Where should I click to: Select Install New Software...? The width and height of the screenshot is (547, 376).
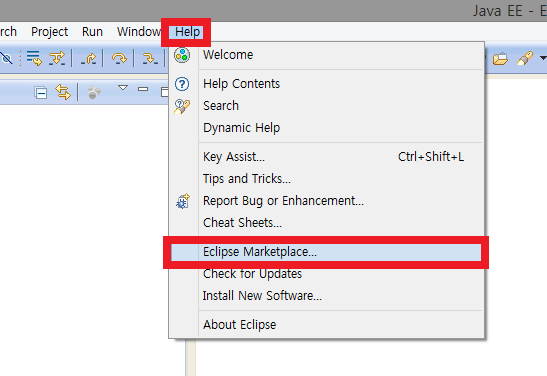(x=327, y=296)
